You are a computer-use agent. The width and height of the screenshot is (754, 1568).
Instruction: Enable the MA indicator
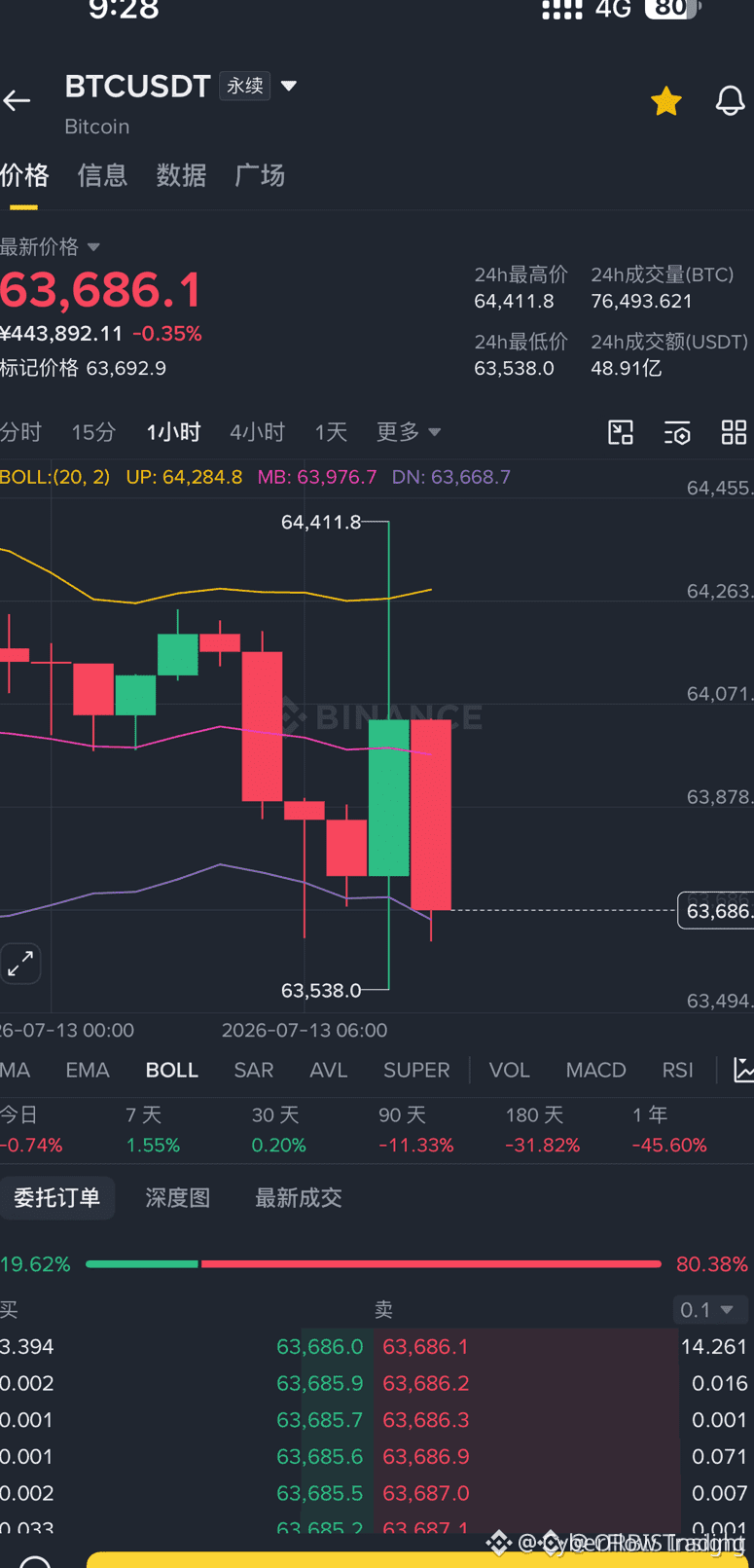tap(16, 1070)
